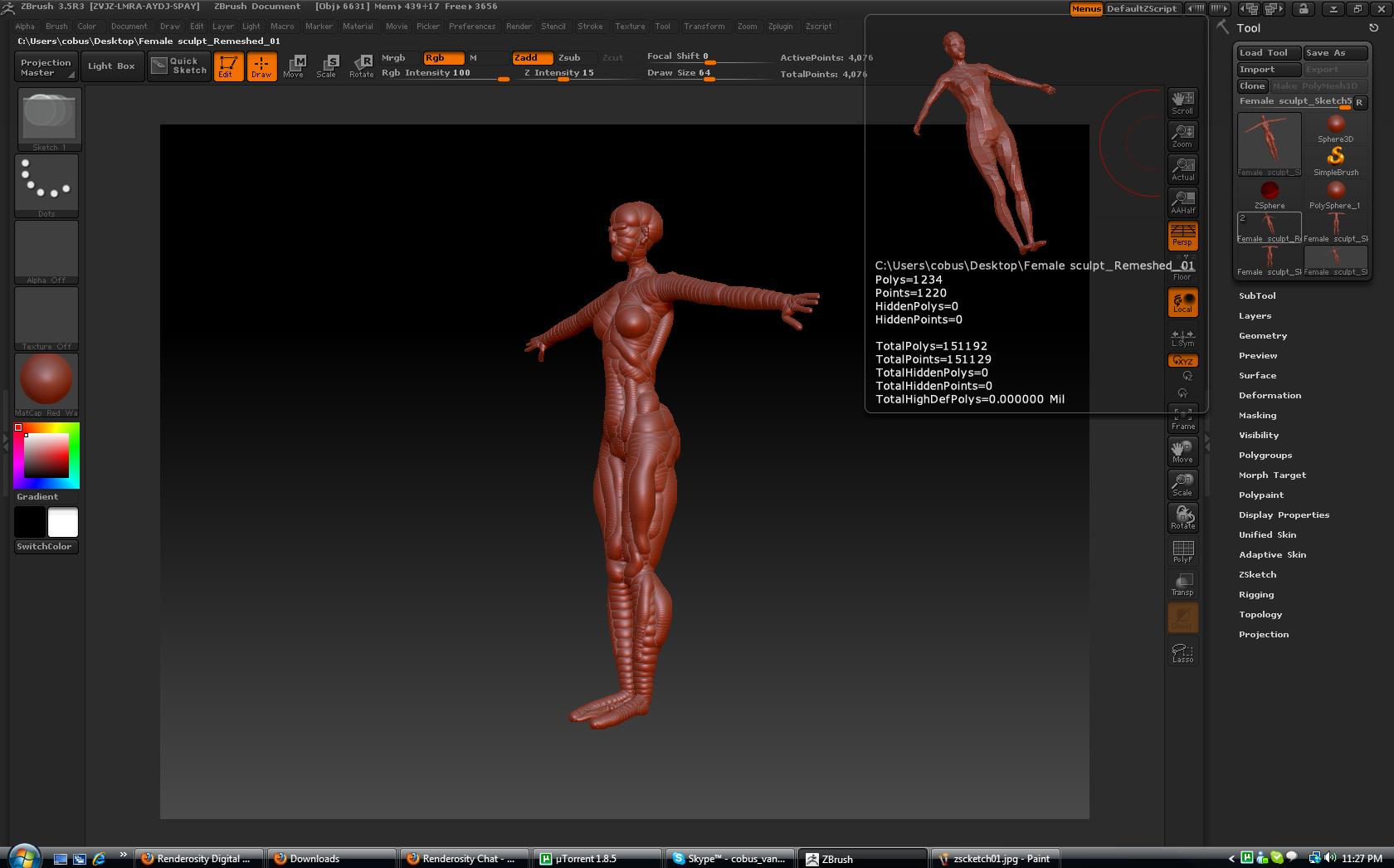Open the Alpha menu
Viewport: 1394px width, 868px height.
pyautogui.click(x=25, y=27)
